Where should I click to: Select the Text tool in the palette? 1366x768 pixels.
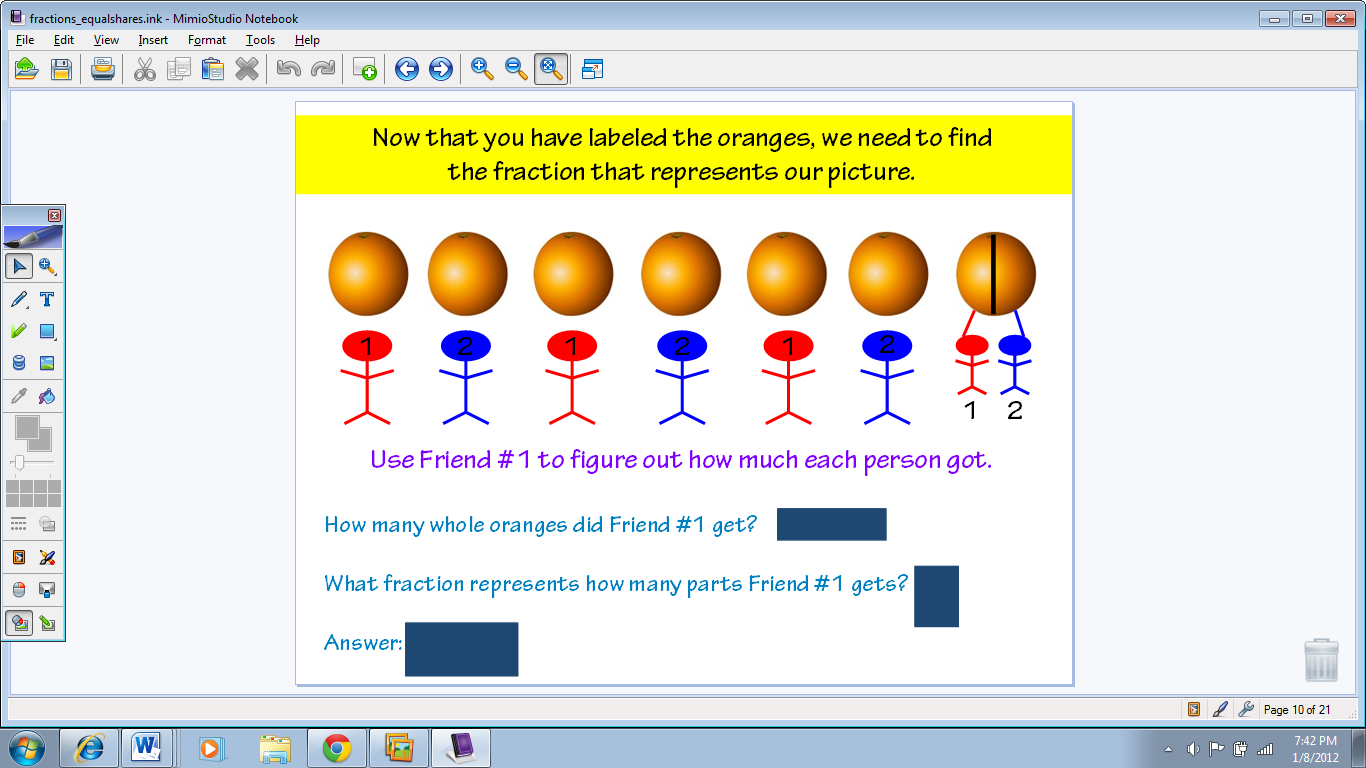[x=47, y=299]
